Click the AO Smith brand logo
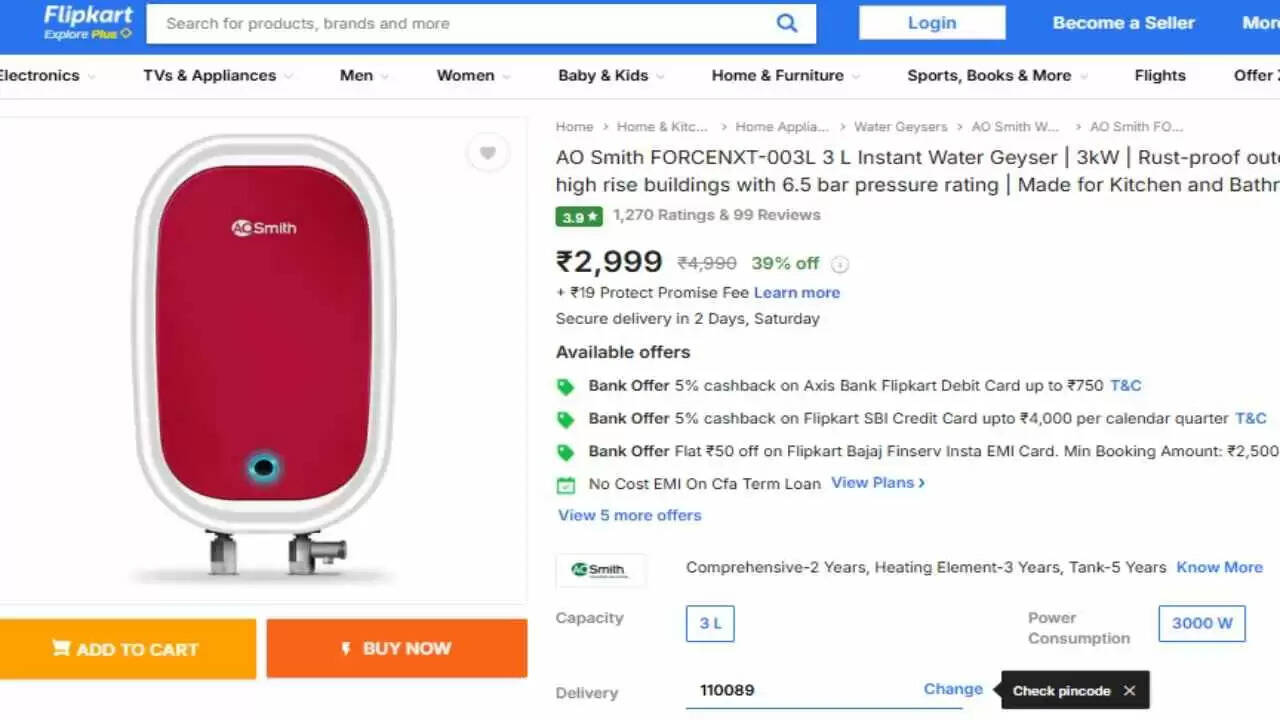This screenshot has height=720, width=1280. click(x=600, y=570)
